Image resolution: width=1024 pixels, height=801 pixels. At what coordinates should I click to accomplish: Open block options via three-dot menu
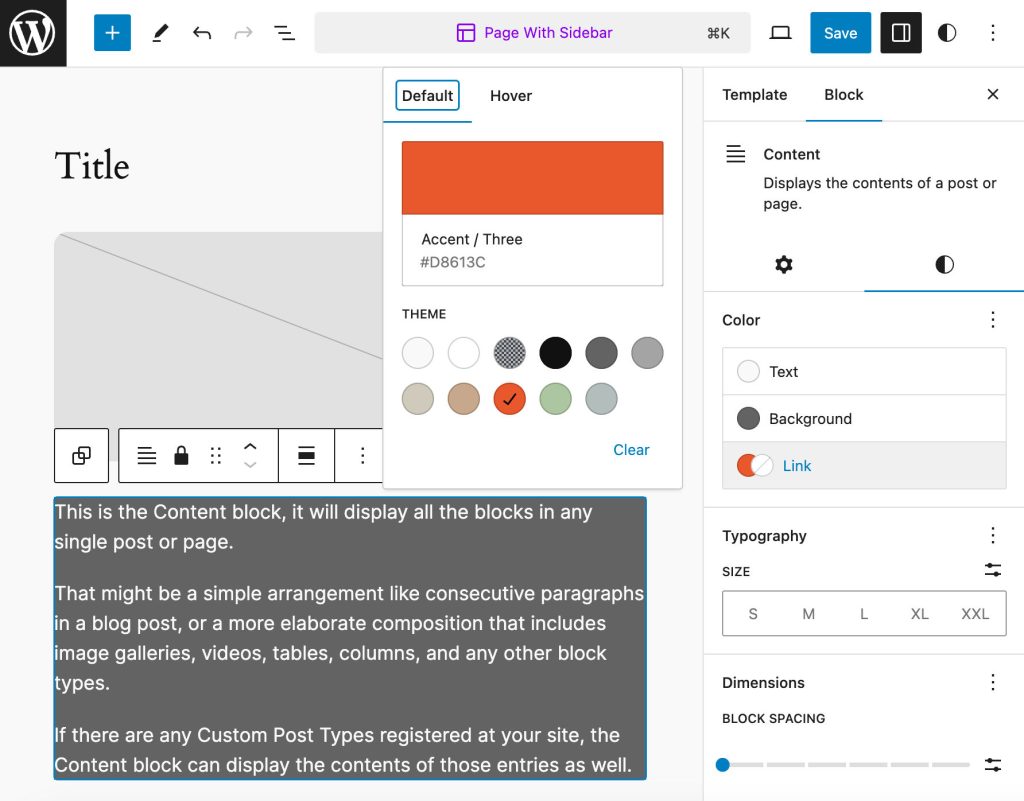[361, 455]
